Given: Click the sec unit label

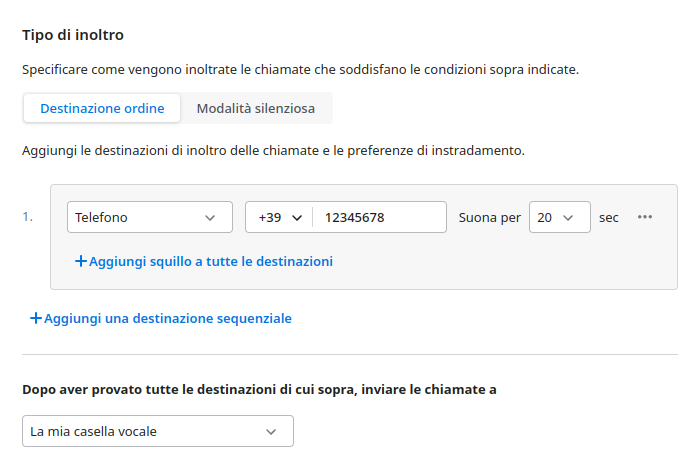Looking at the screenshot, I should 609,217.
